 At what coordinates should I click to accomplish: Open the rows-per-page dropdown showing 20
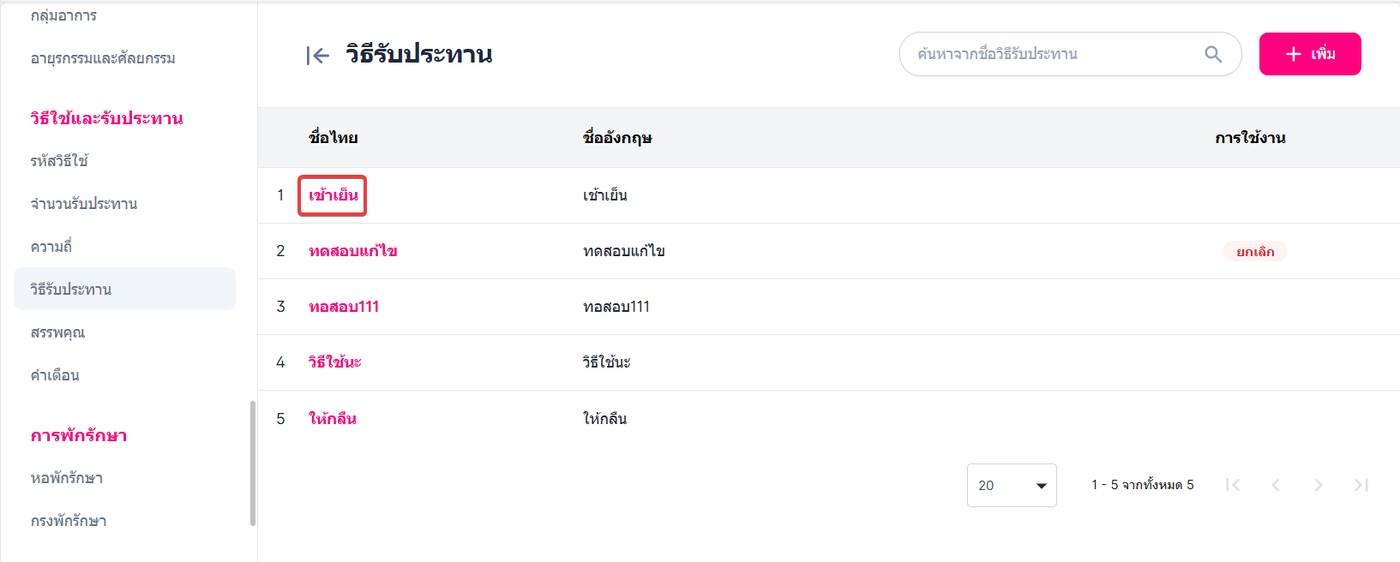[x=1011, y=485]
